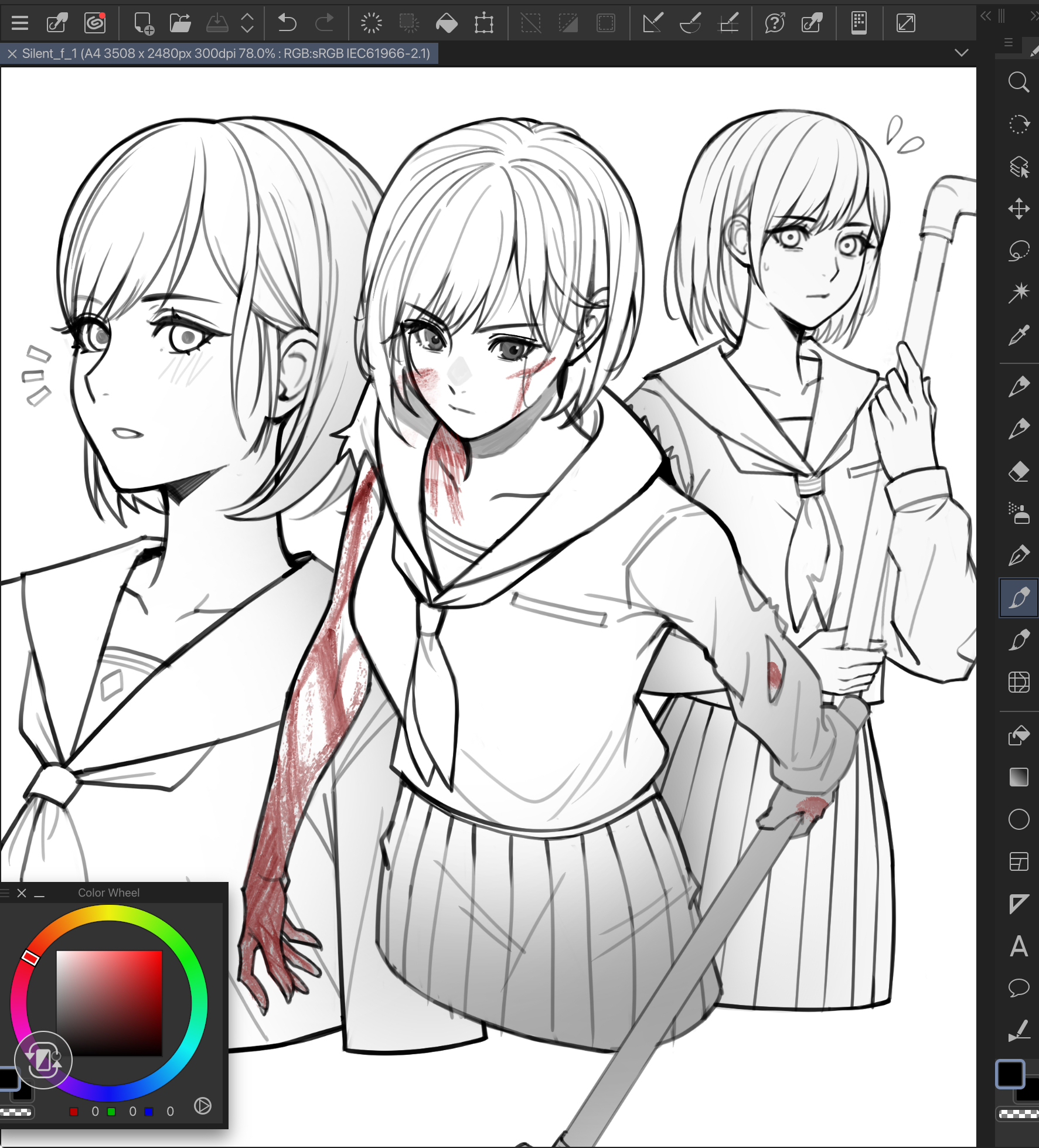Undo the last stroke

click(287, 23)
